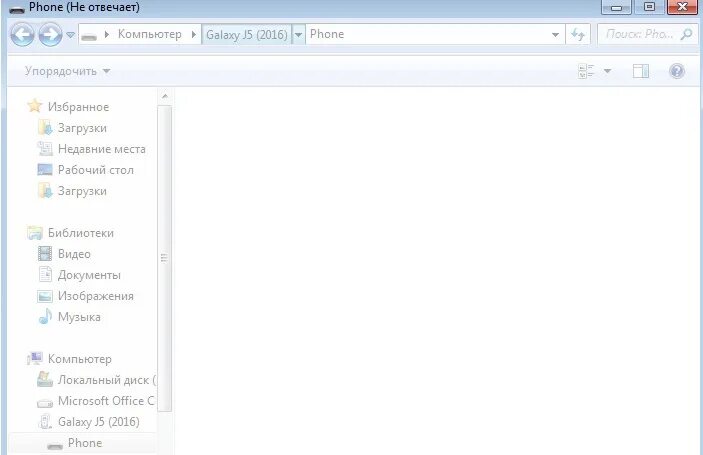
Task: Select the Phone item in navigation tree
Action: click(x=85, y=443)
